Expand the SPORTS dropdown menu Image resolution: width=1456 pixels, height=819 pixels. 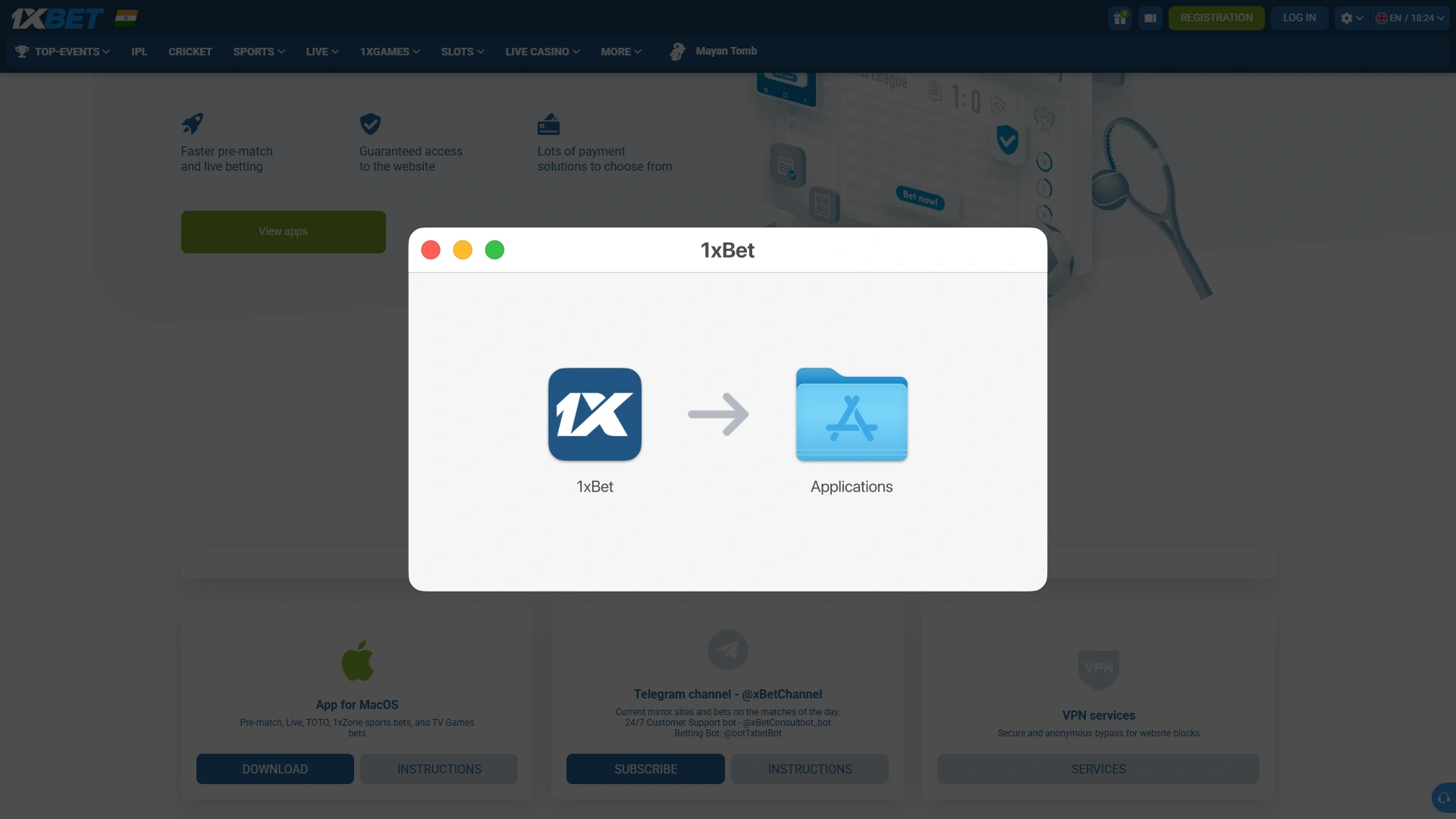tap(259, 52)
